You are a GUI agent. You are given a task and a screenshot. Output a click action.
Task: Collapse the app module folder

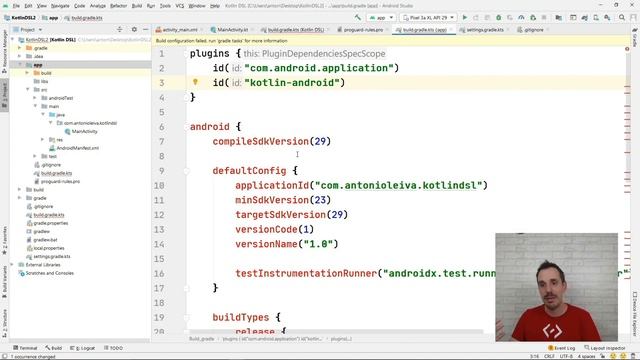pyautogui.click(x=19, y=64)
